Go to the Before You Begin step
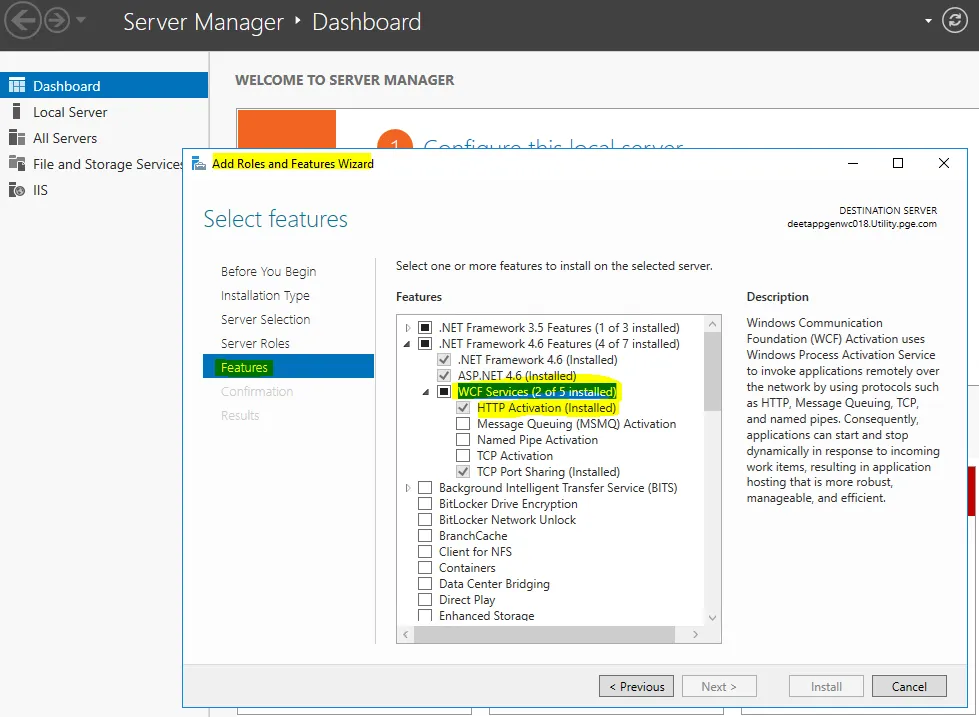 click(268, 272)
